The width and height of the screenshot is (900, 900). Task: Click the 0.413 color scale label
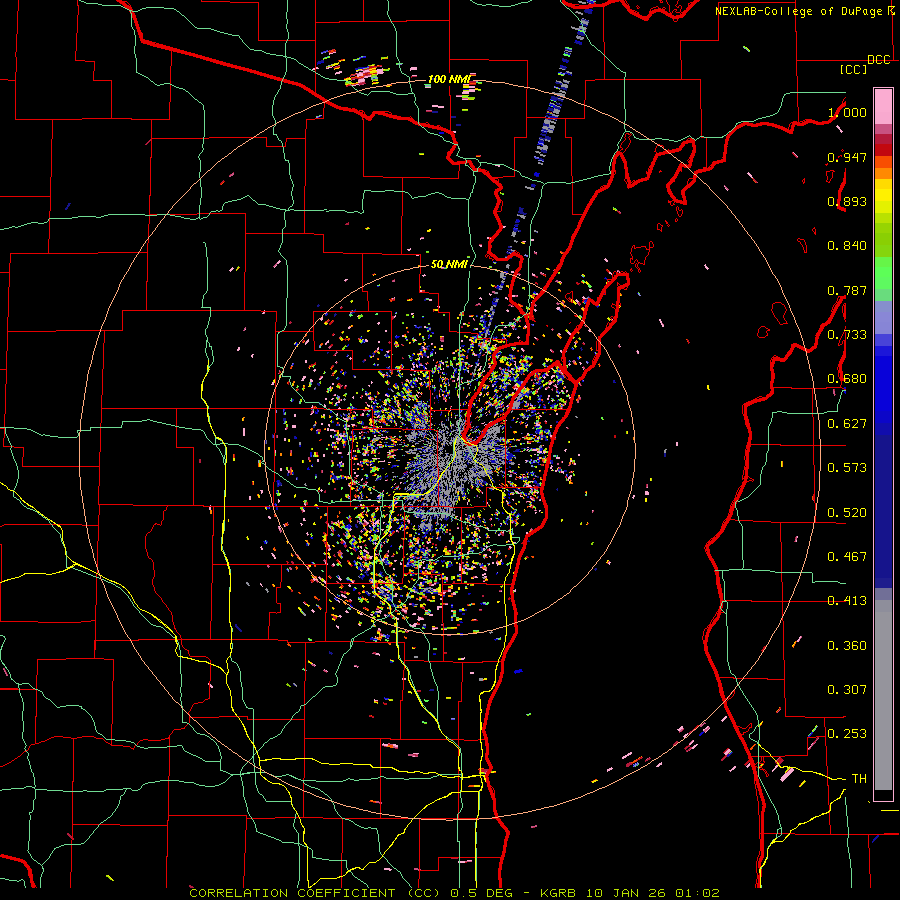point(847,600)
